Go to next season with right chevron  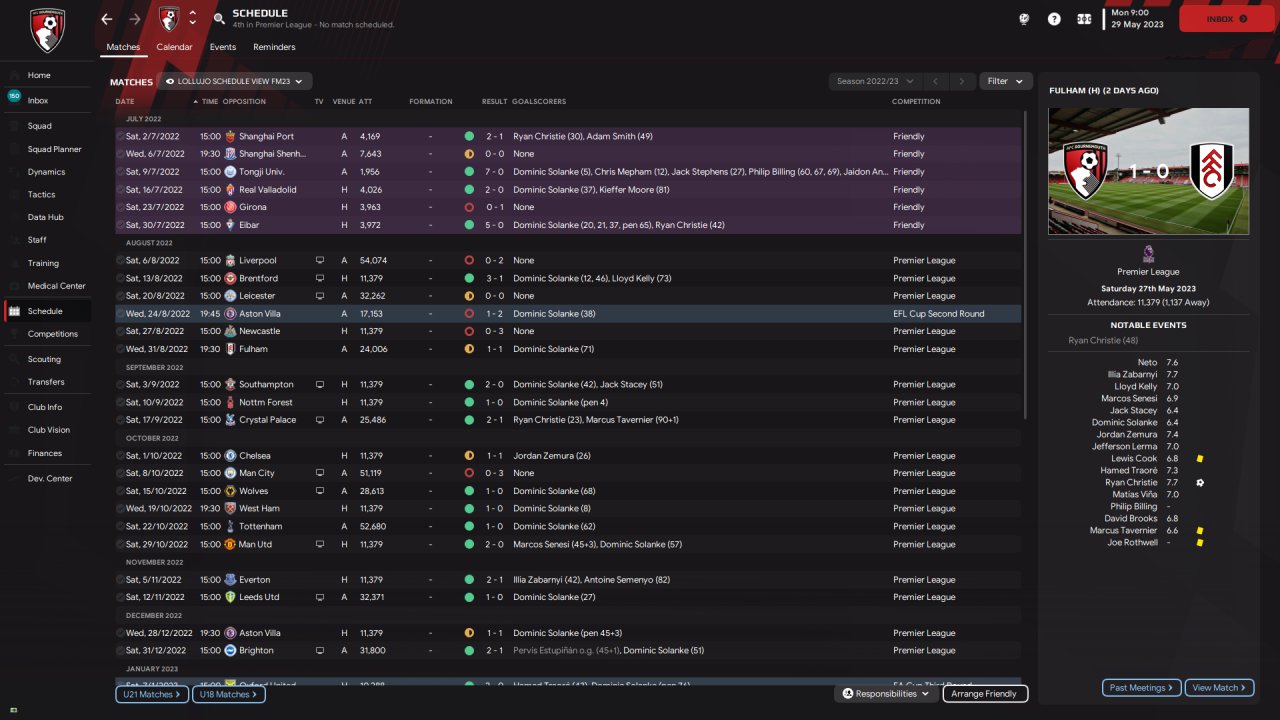(962, 81)
